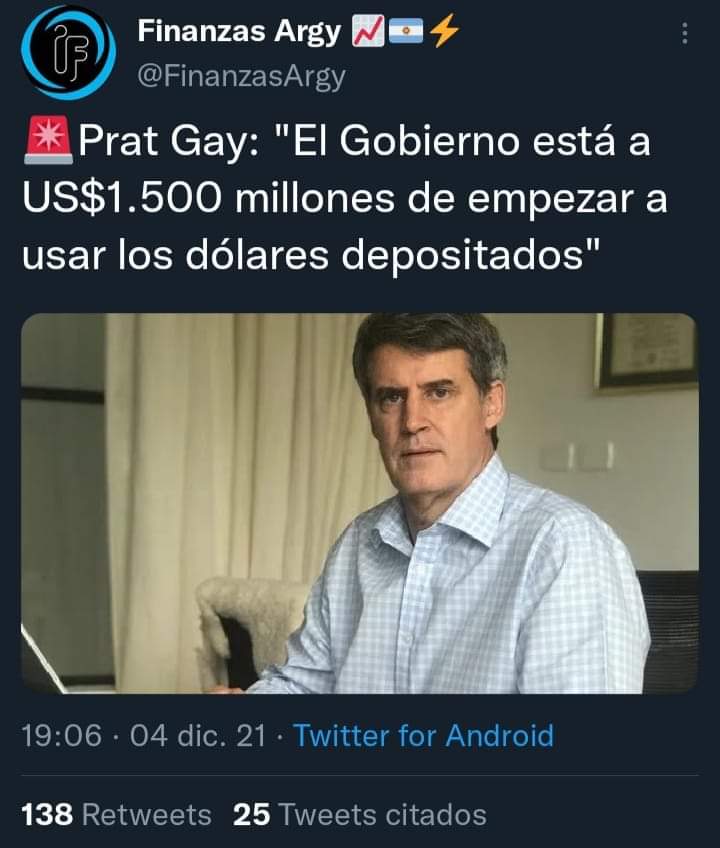Viewport: 720px width, 848px height.
Task: Select the 'usar los dólares depositados' line
Action: tap(311, 255)
